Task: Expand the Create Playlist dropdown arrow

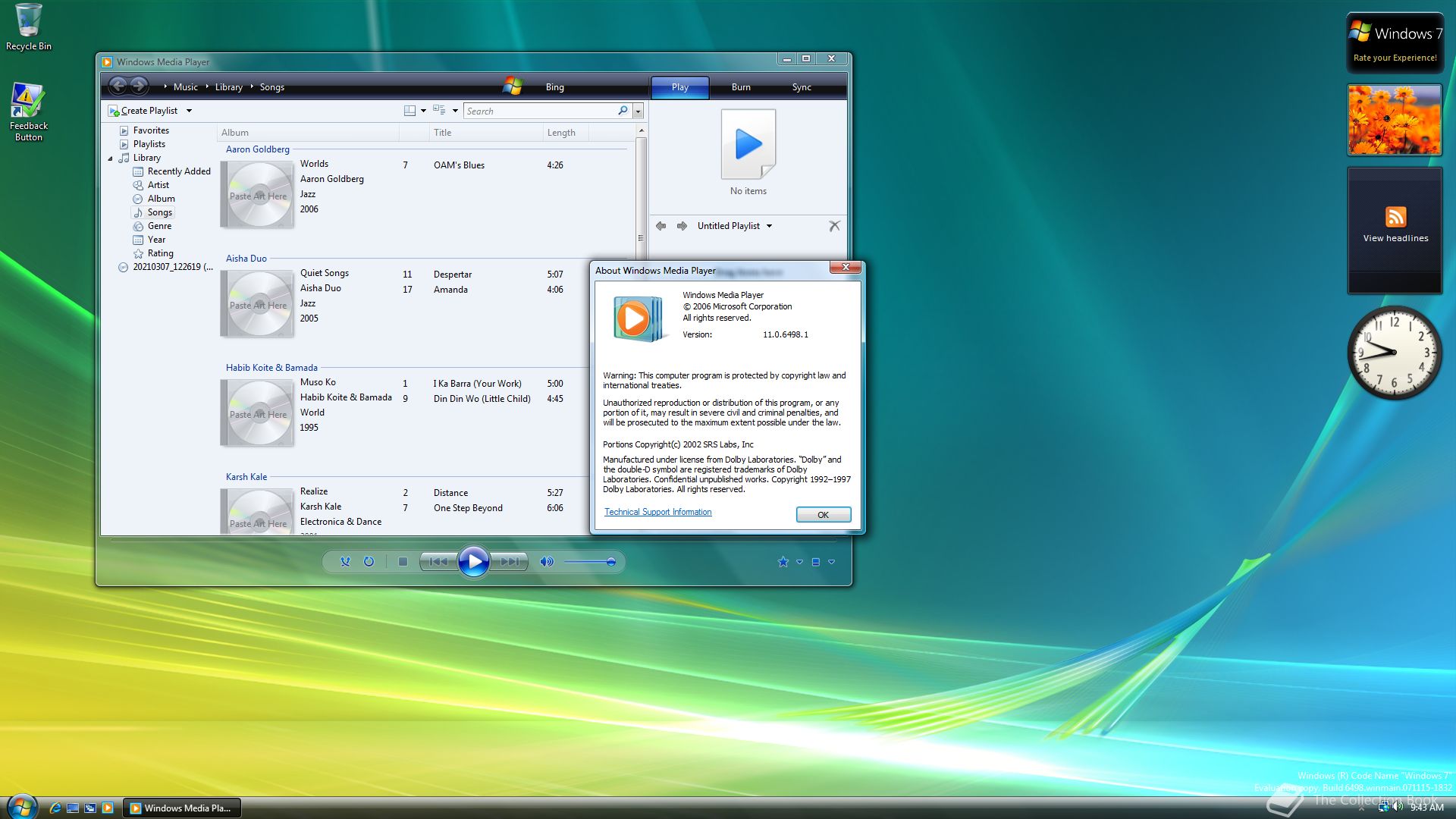Action: click(x=189, y=111)
